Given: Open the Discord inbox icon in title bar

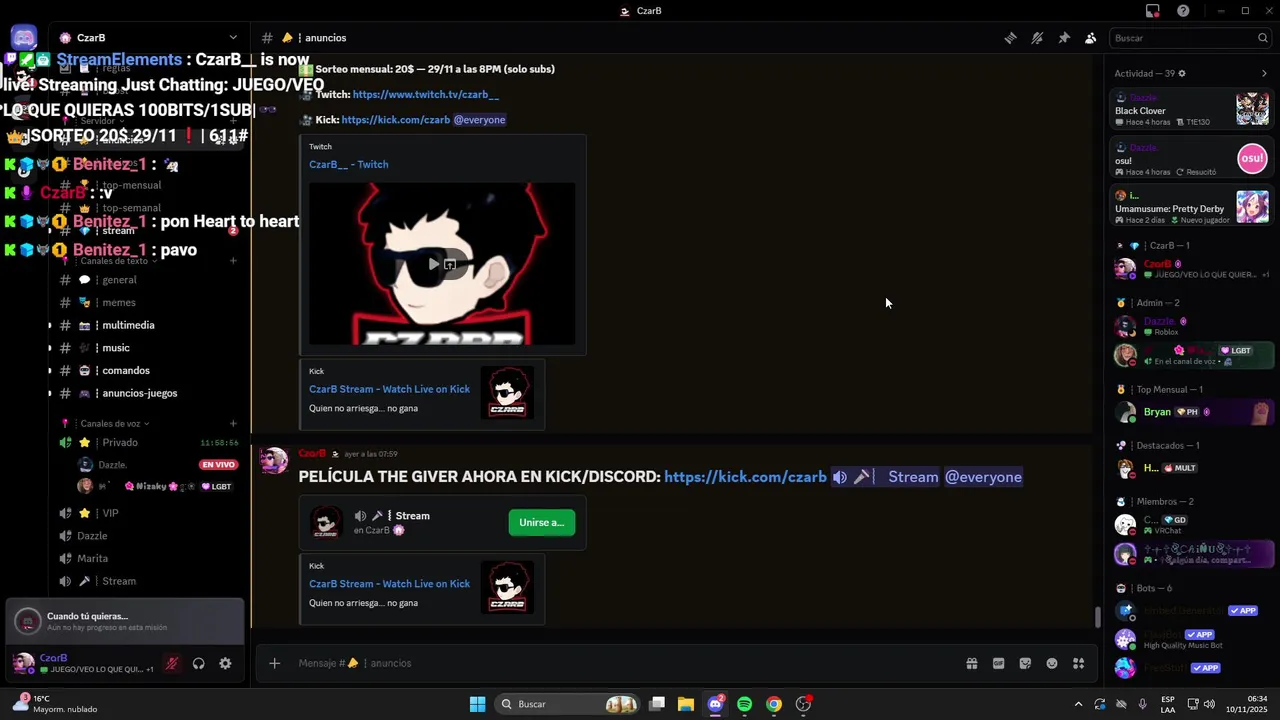Looking at the screenshot, I should 1153,11.
